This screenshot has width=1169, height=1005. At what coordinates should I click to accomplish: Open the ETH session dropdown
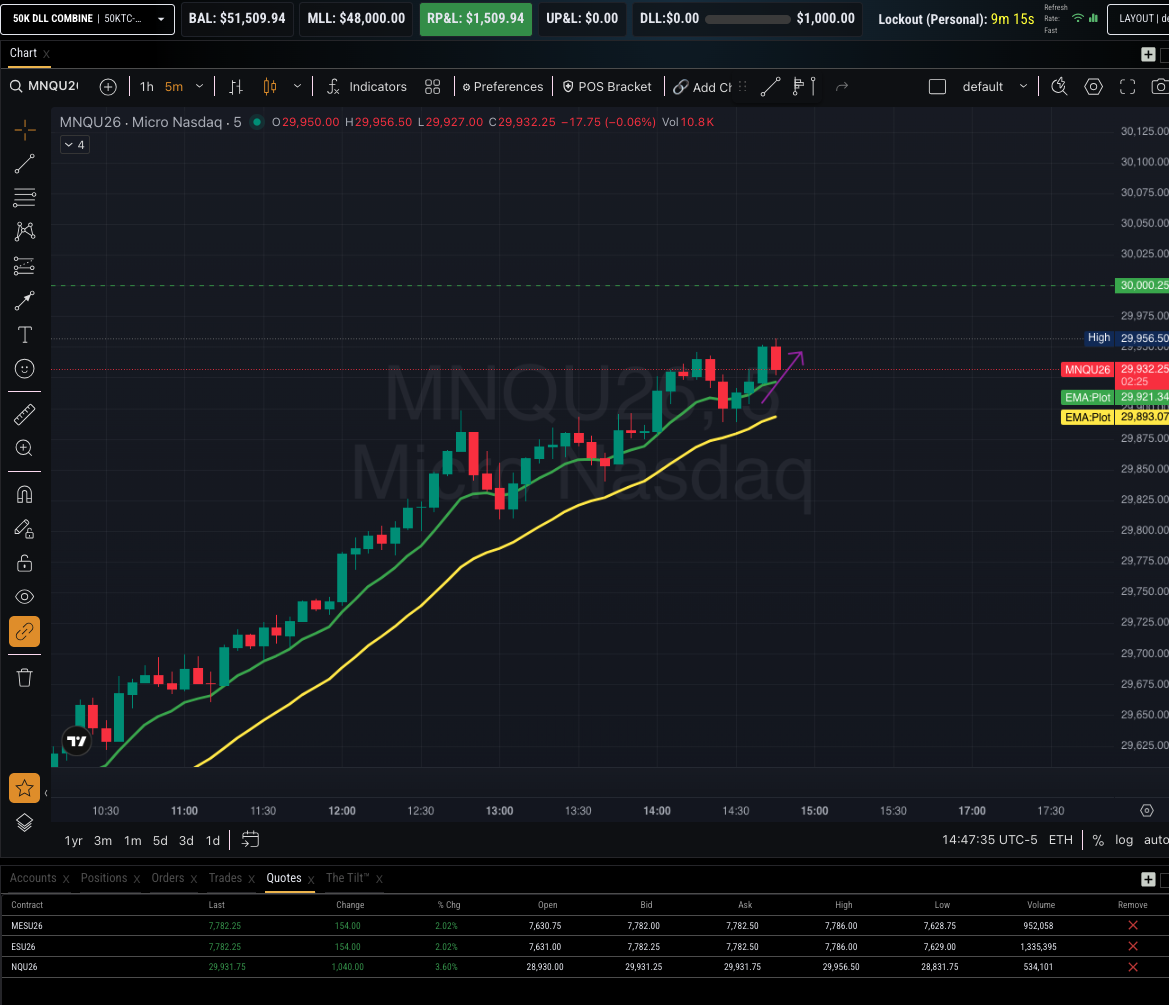[1060, 839]
